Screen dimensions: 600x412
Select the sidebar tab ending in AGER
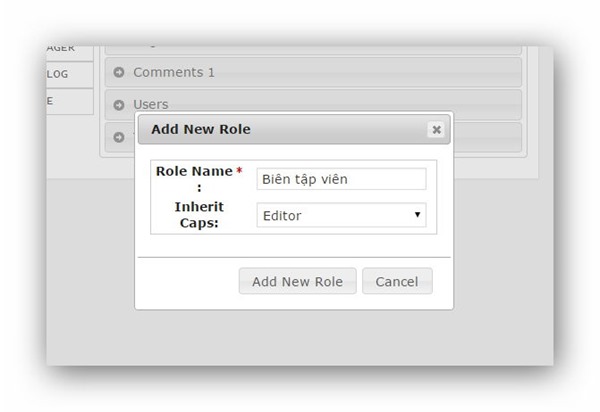[x=69, y=49]
